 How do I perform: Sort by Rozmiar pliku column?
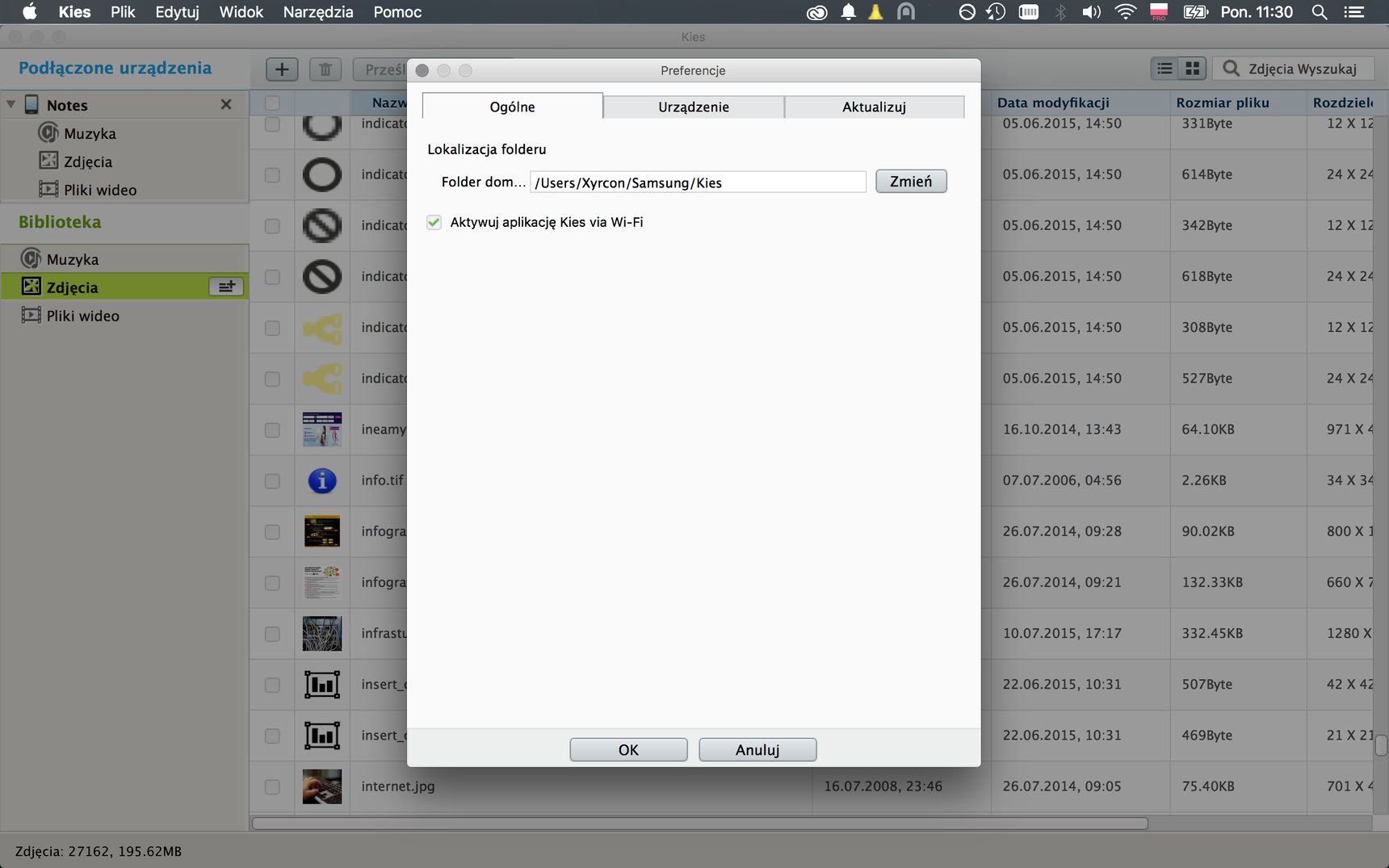click(1238, 103)
